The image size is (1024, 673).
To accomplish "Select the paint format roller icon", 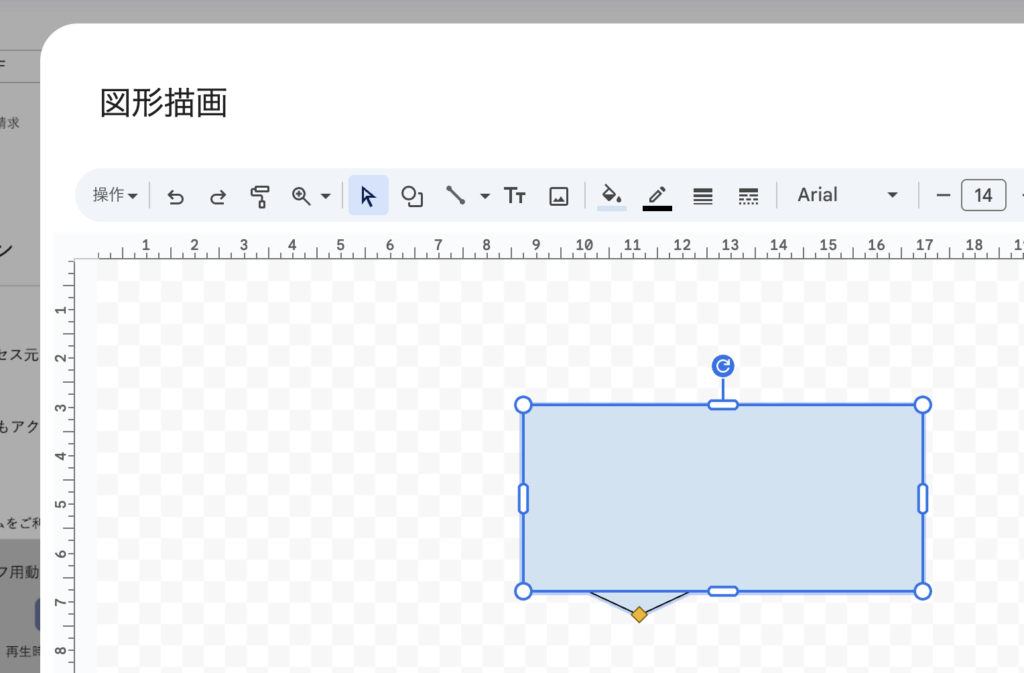I will (x=260, y=196).
